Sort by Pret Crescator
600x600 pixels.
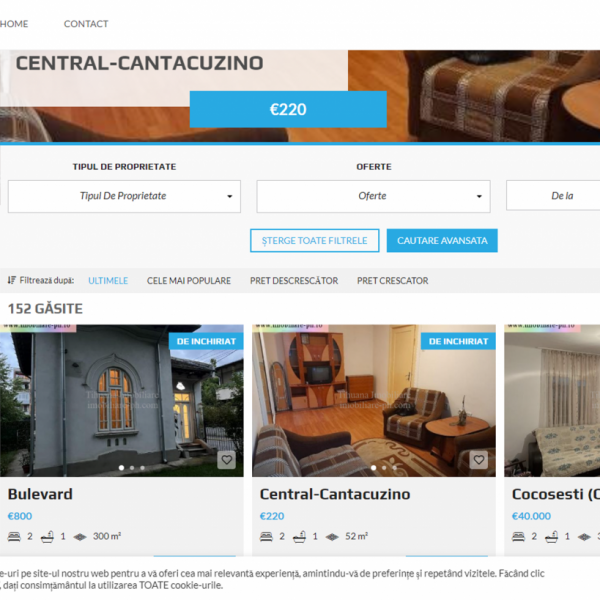[393, 280]
